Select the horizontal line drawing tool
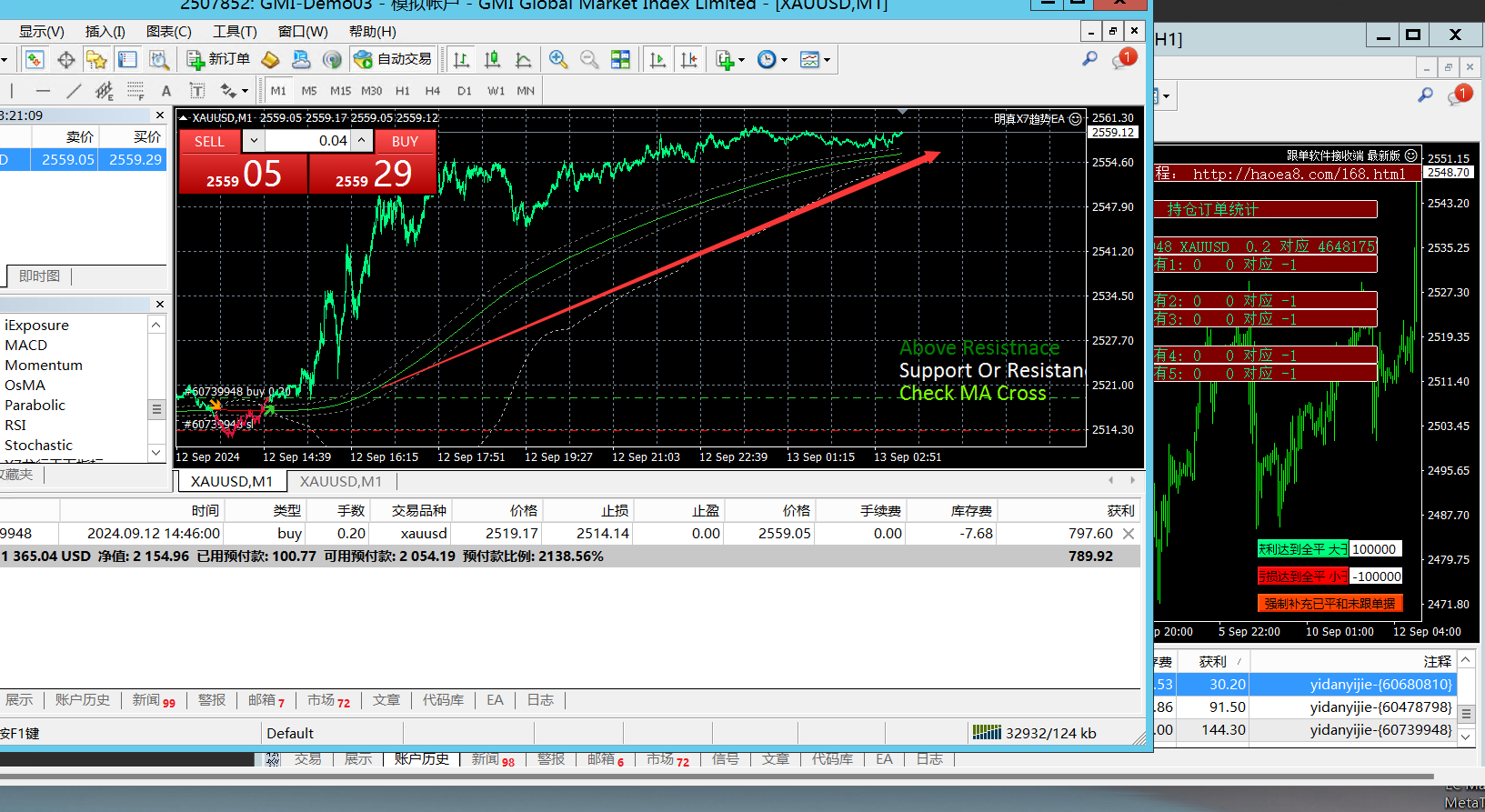Image resolution: width=1485 pixels, height=812 pixels. pos(43,91)
